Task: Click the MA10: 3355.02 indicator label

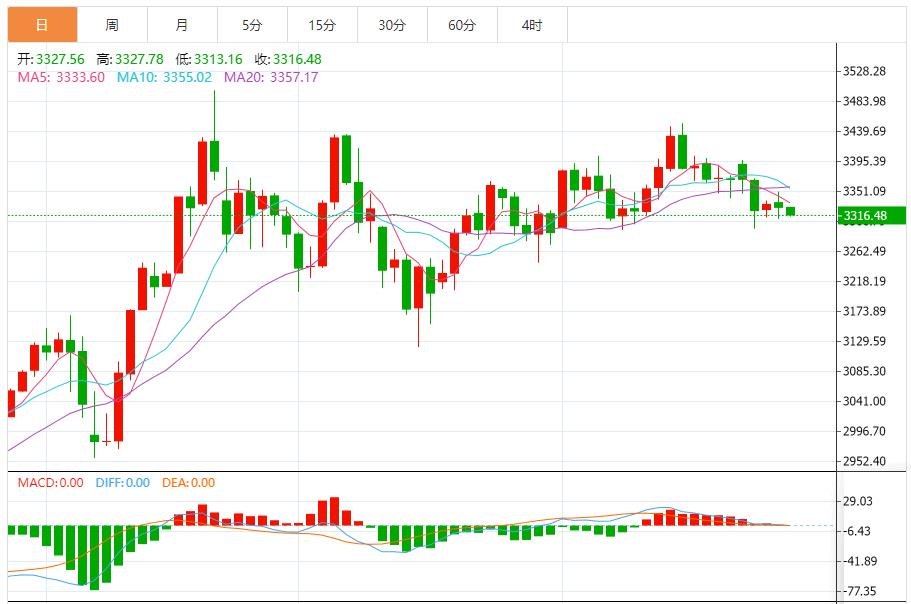Action: (x=164, y=77)
